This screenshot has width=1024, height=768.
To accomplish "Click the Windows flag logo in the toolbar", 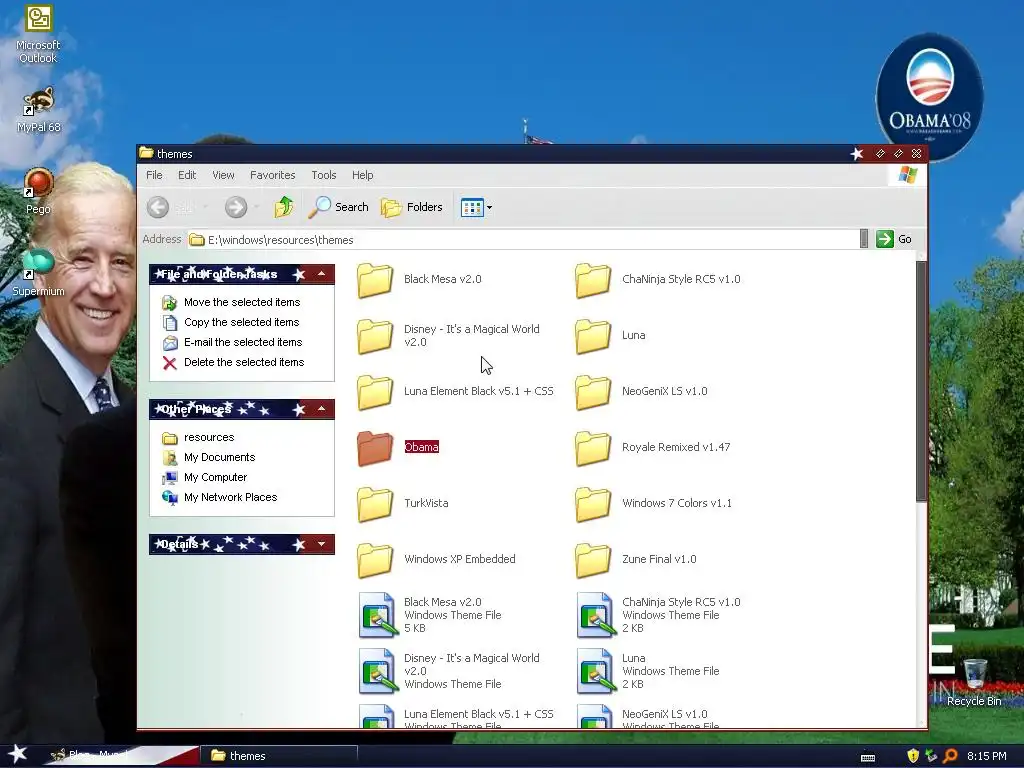I will (907, 174).
